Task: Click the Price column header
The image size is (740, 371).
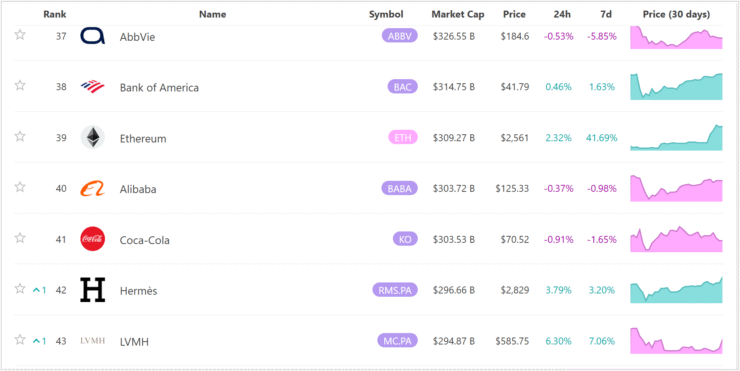Action: tap(514, 15)
